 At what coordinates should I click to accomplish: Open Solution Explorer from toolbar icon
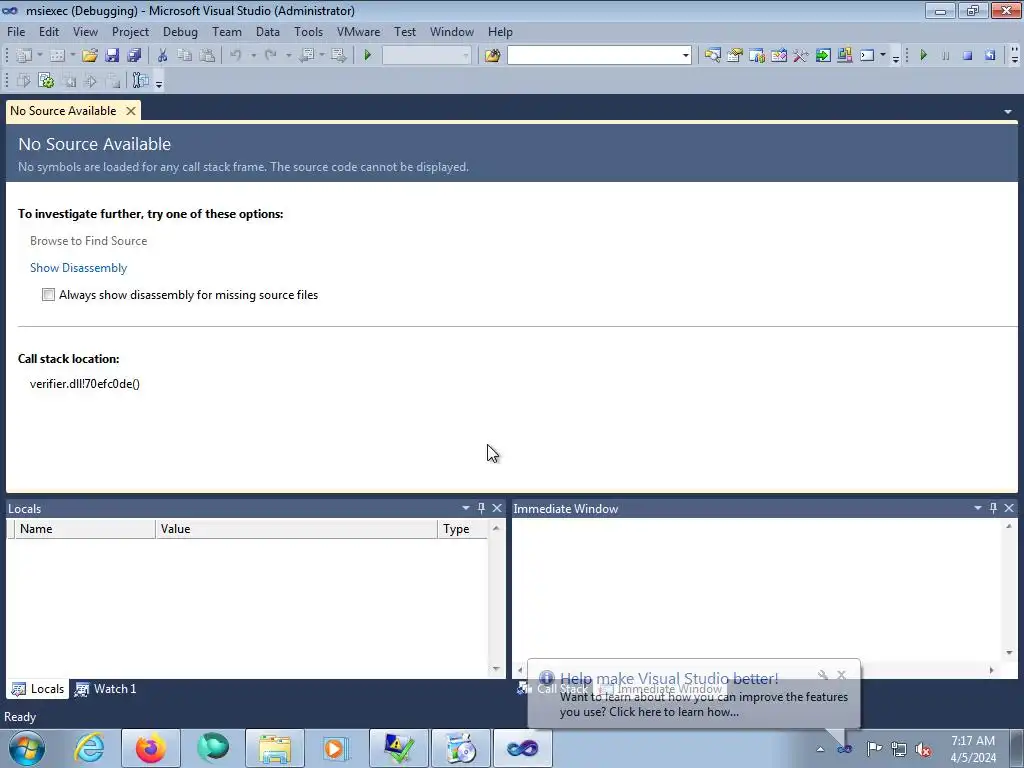click(x=712, y=56)
